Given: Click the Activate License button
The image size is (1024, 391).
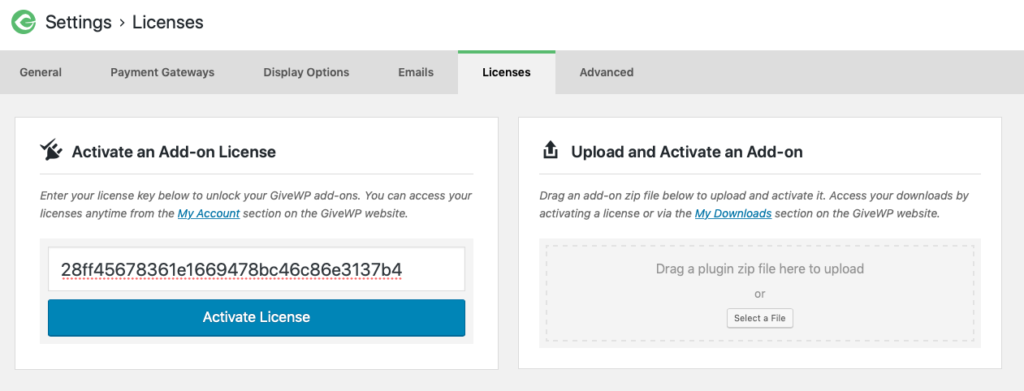Looking at the screenshot, I should coord(257,318).
